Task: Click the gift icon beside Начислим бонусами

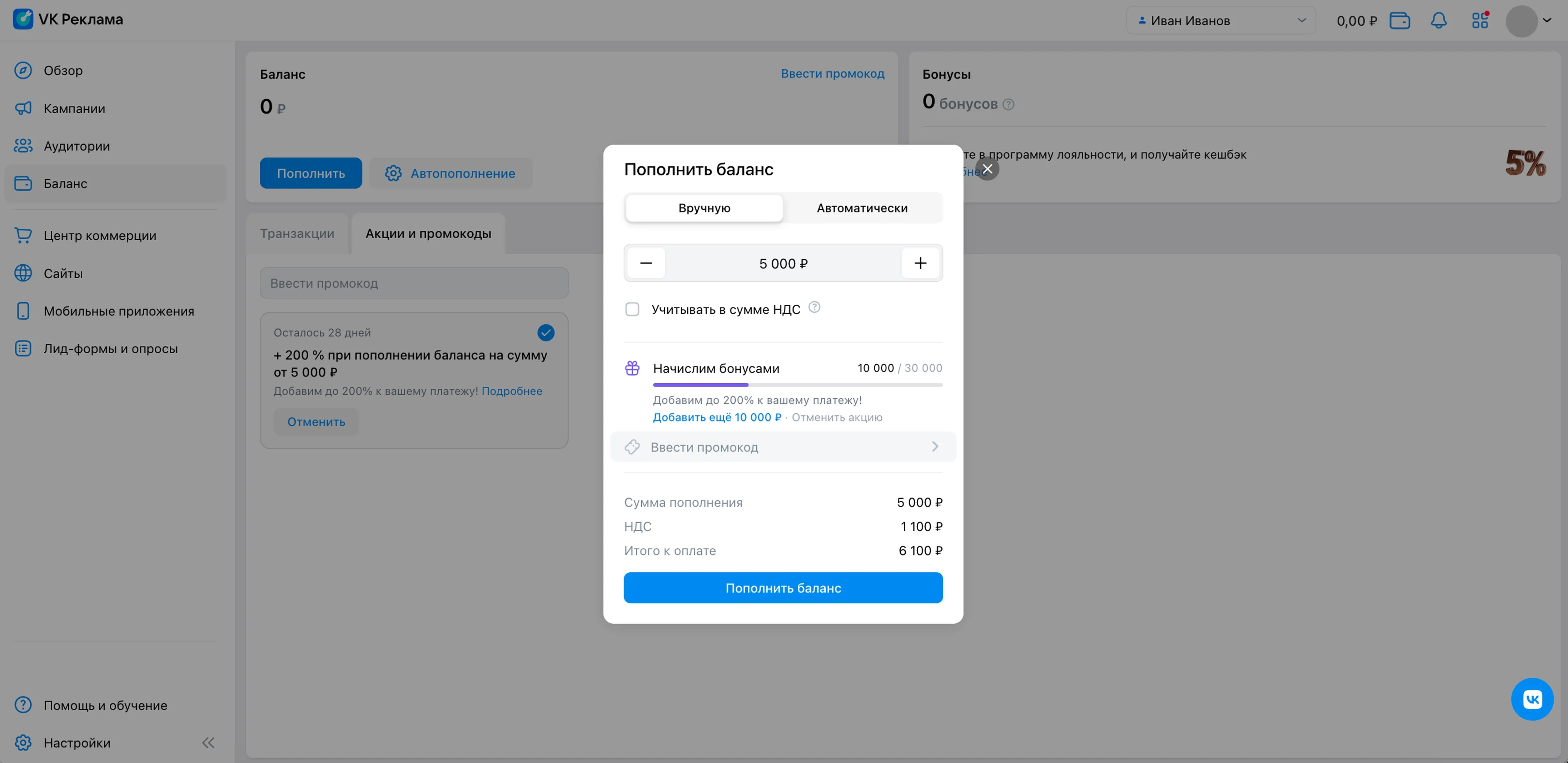Action: click(x=632, y=368)
